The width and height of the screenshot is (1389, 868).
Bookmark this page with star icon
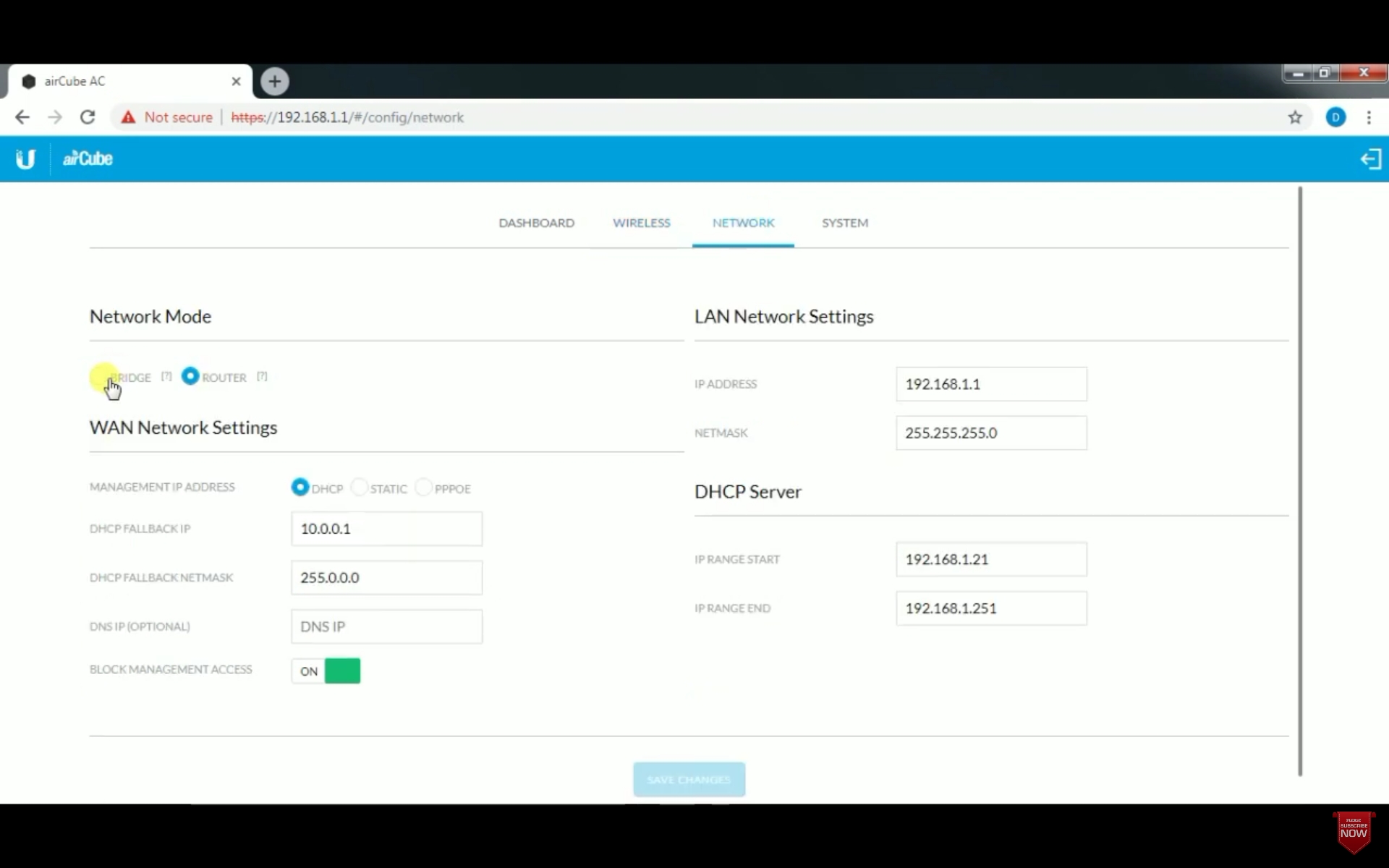[1294, 117]
